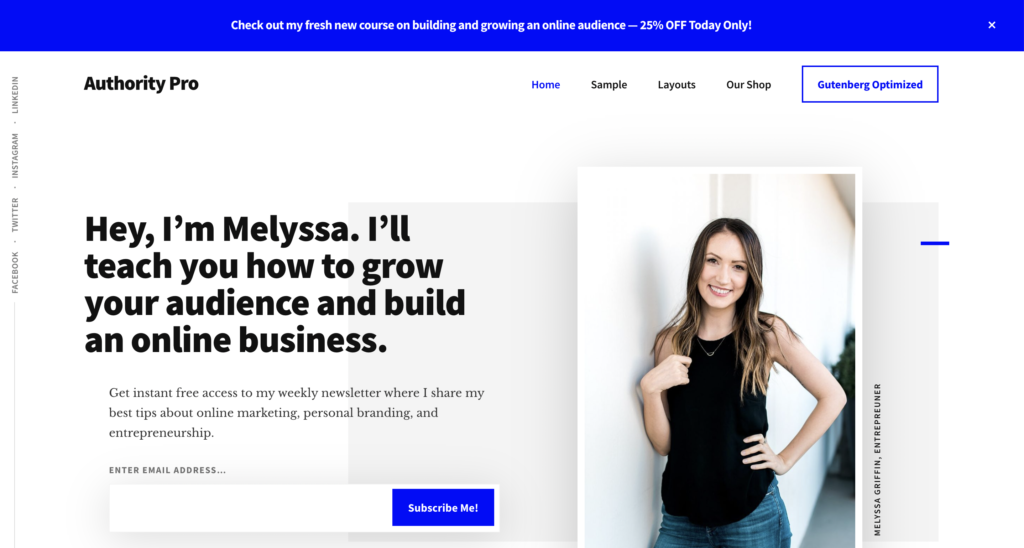Click the Authority Pro site logo
Viewport: 1024px width, 548px height.
point(141,84)
